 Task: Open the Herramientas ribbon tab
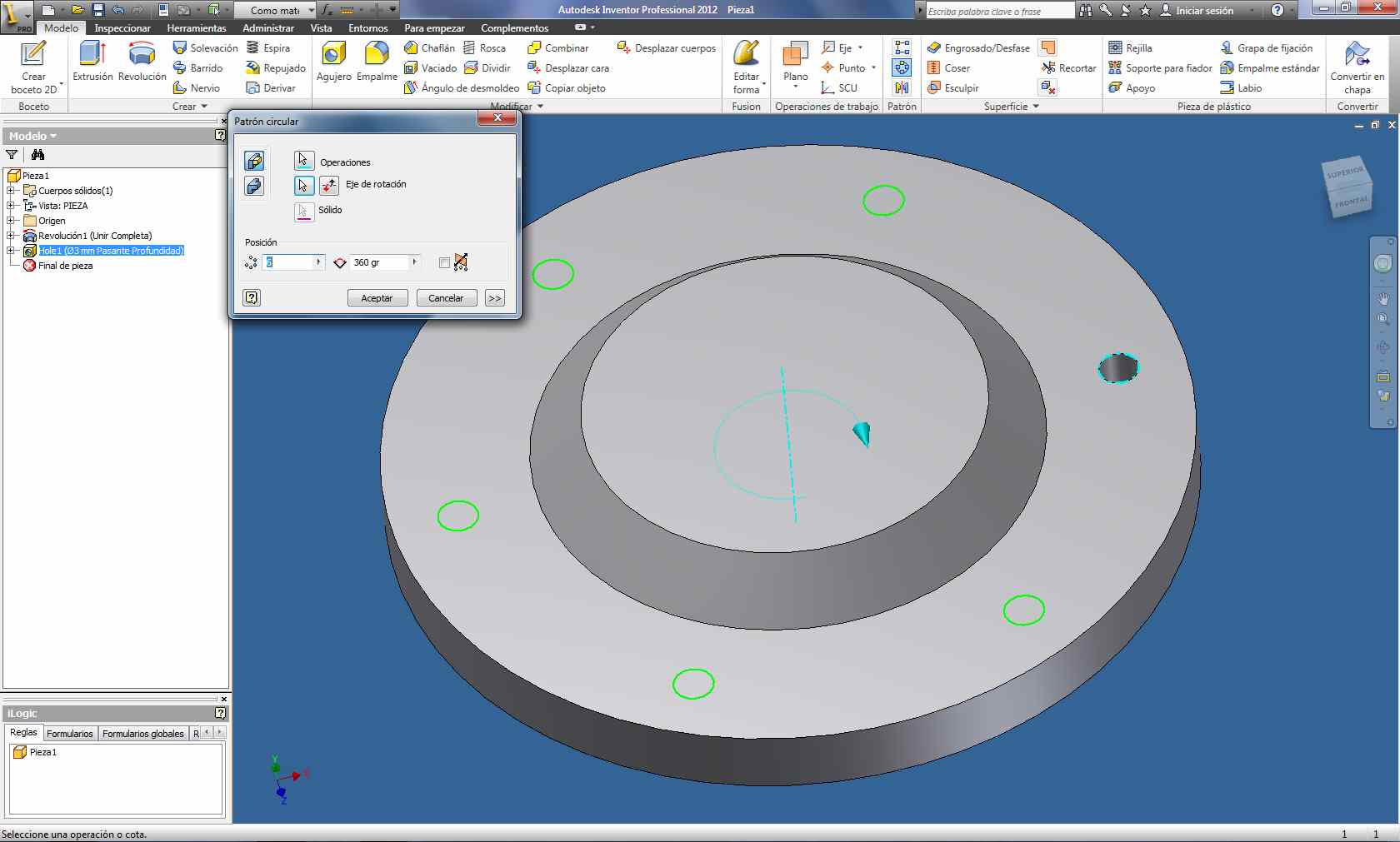point(197,28)
